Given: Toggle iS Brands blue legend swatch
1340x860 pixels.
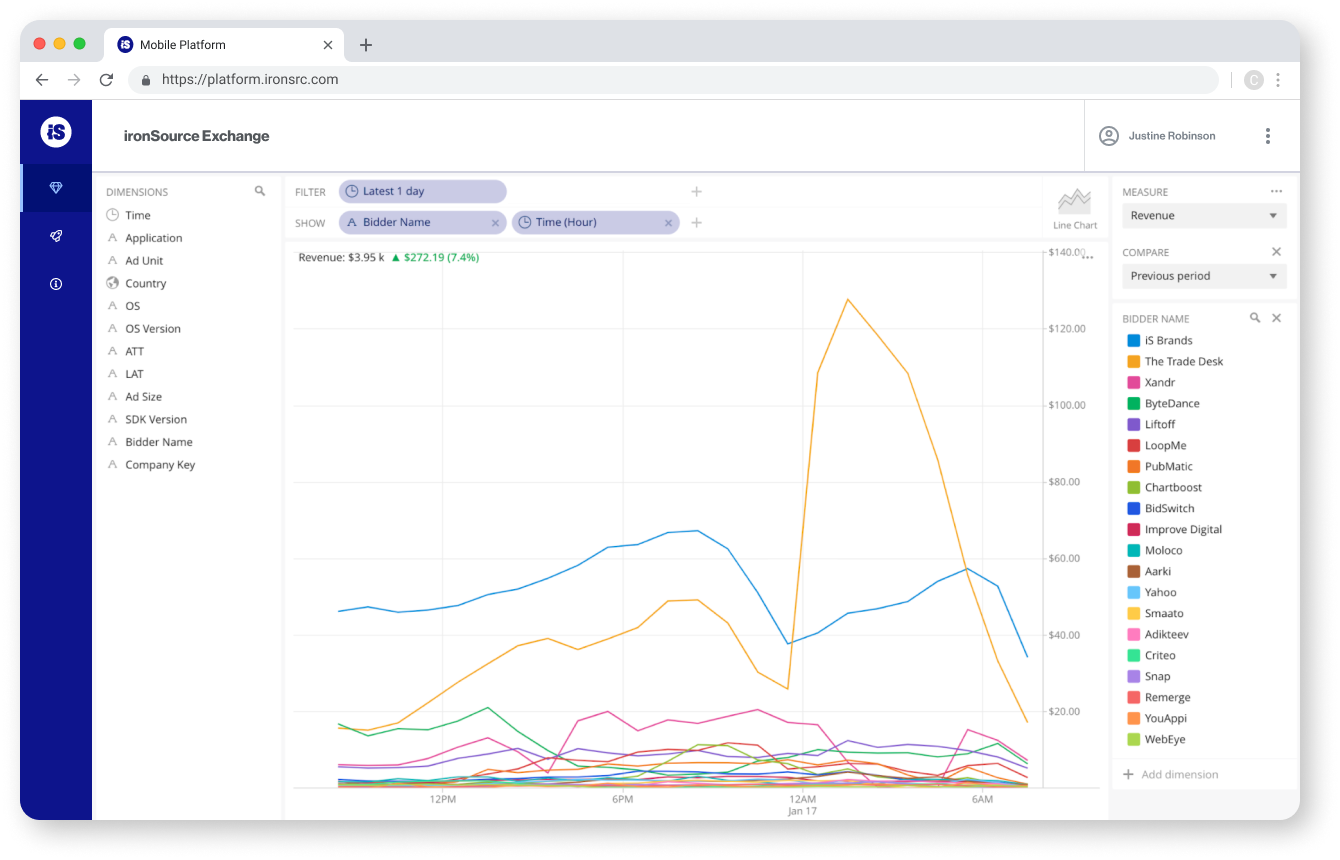Looking at the screenshot, I should (x=1134, y=341).
